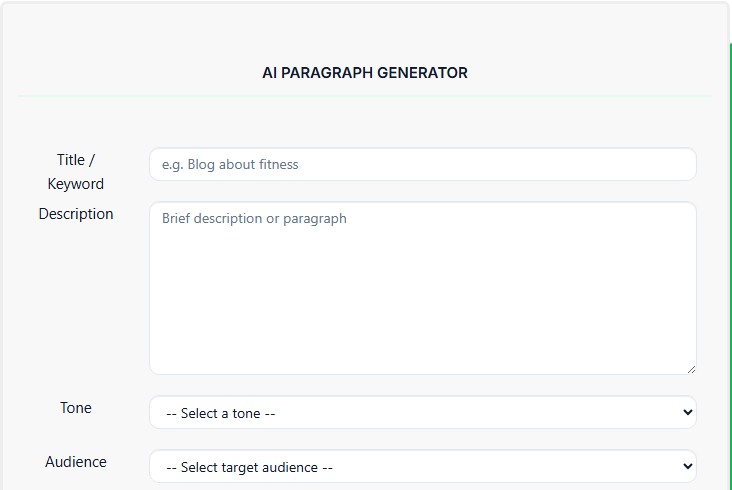Image resolution: width=732 pixels, height=490 pixels.
Task: Click the AI PARAGRAPH GENERATOR heading
Action: [x=365, y=73]
